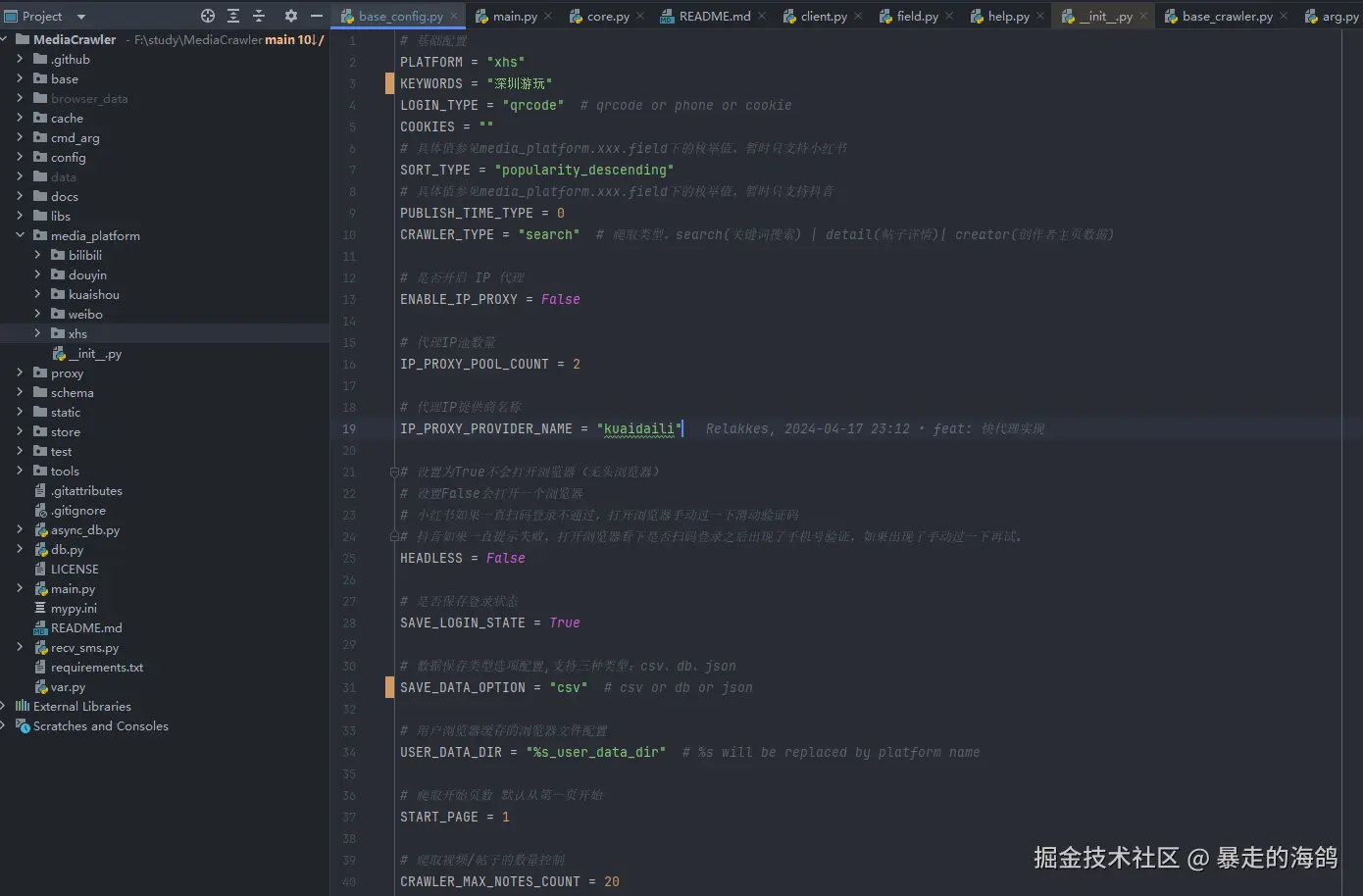The width and height of the screenshot is (1363, 896).
Task: Select the kuaishou folder
Action: click(94, 294)
